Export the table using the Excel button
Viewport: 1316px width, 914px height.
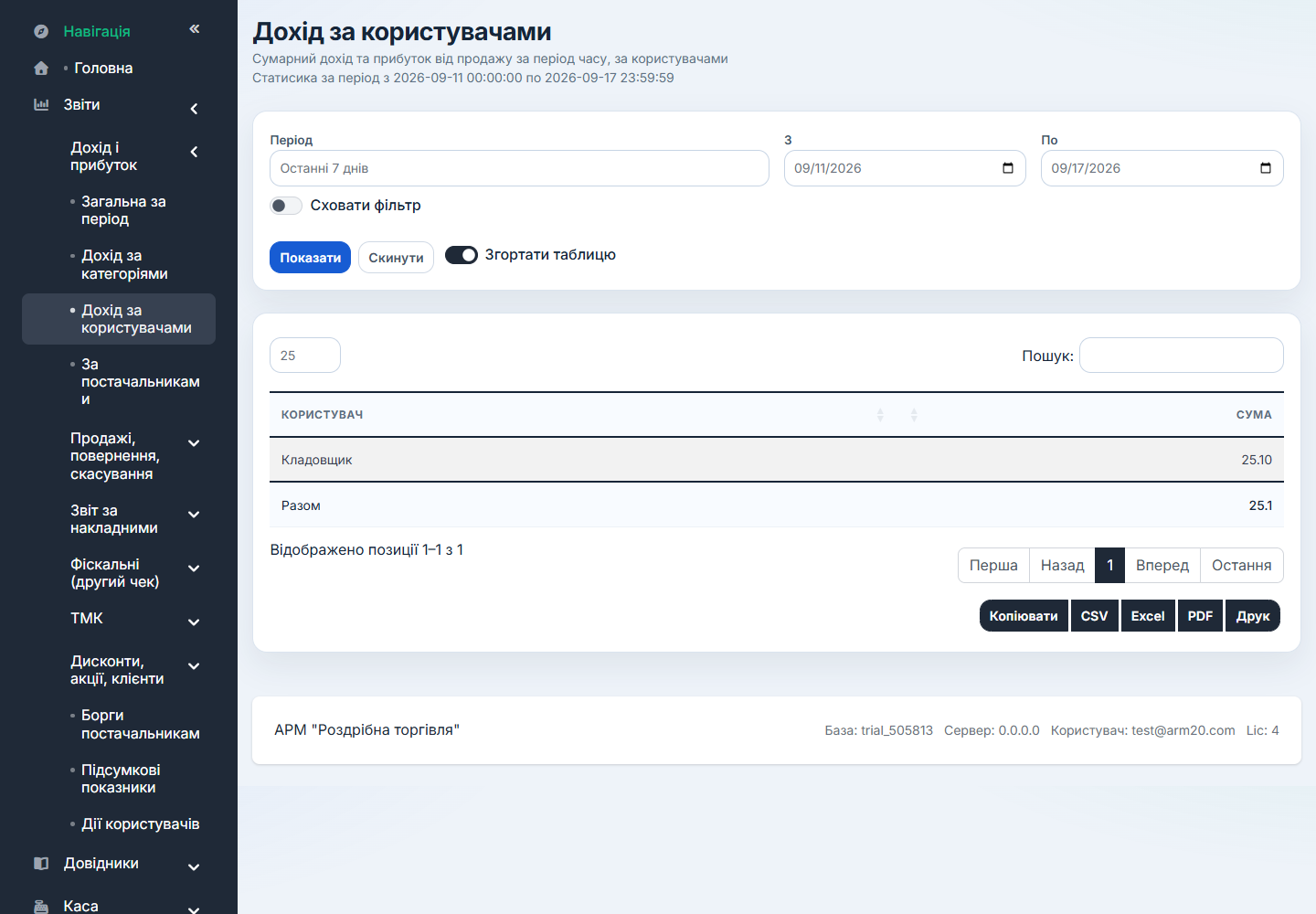pos(1148,616)
